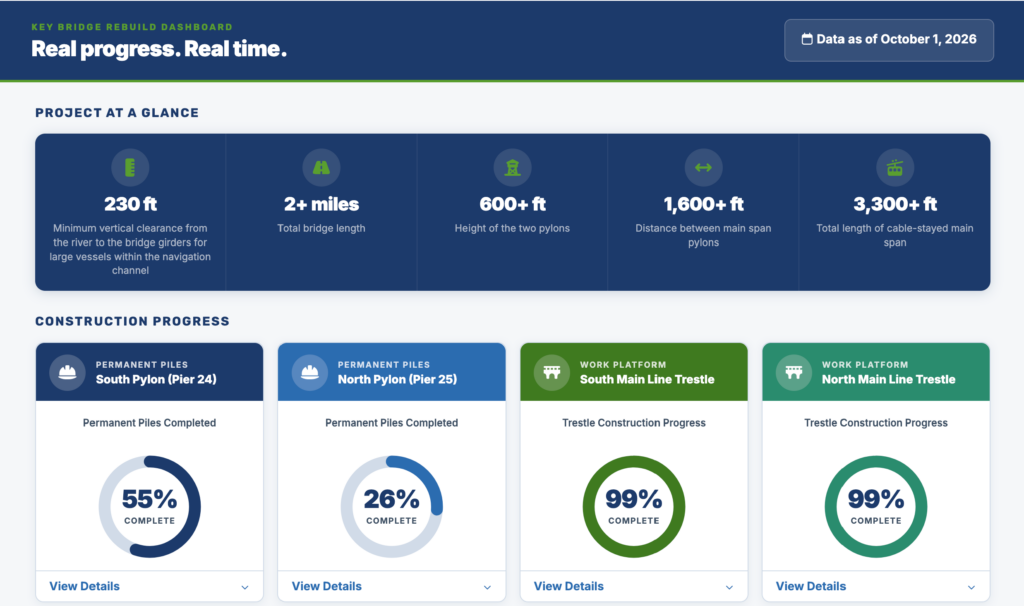The height and width of the screenshot is (606, 1024).
Task: Click the hard hat icon for North Pylon
Action: click(x=310, y=372)
